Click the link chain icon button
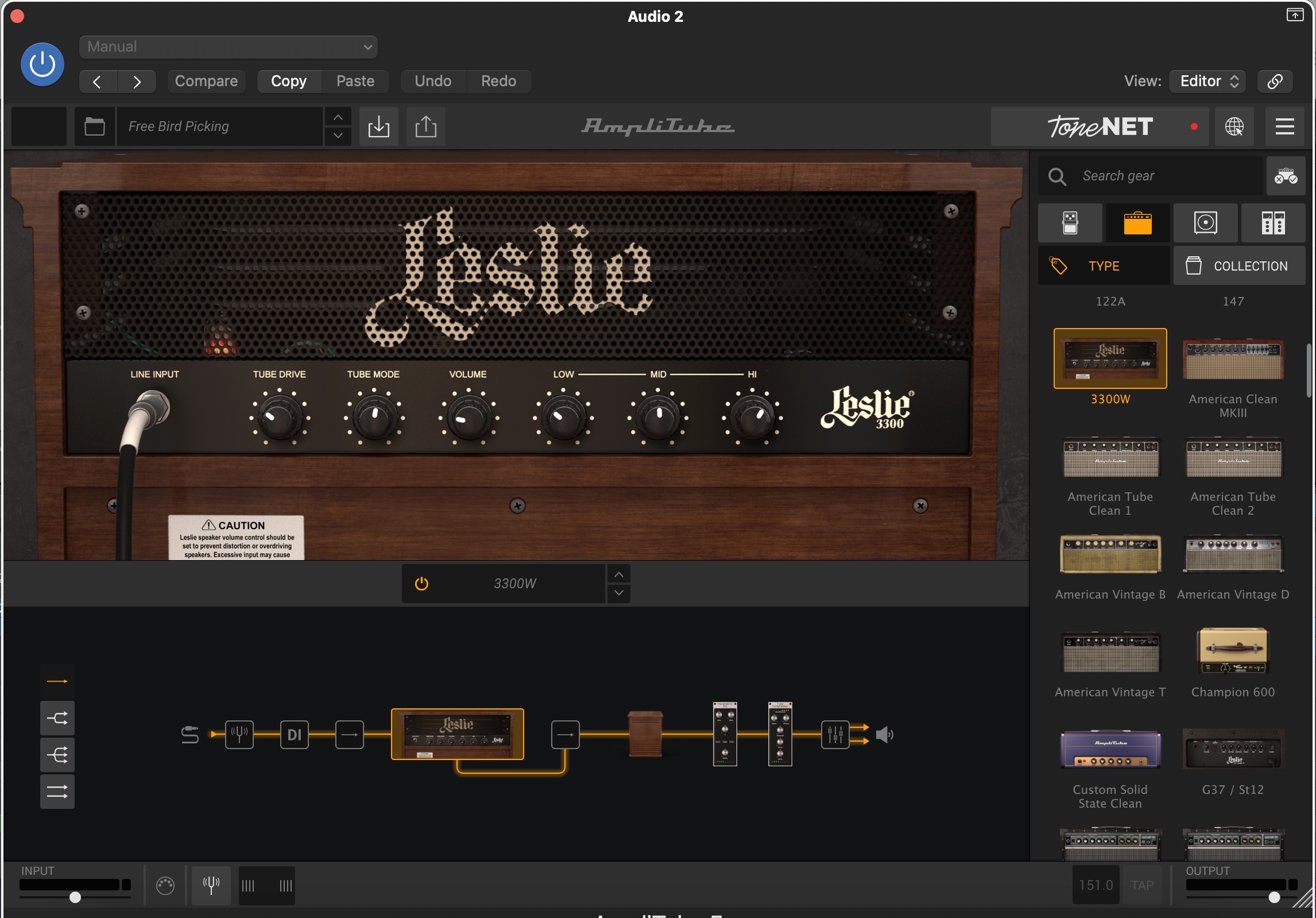Image resolution: width=1316 pixels, height=918 pixels. [1275, 81]
